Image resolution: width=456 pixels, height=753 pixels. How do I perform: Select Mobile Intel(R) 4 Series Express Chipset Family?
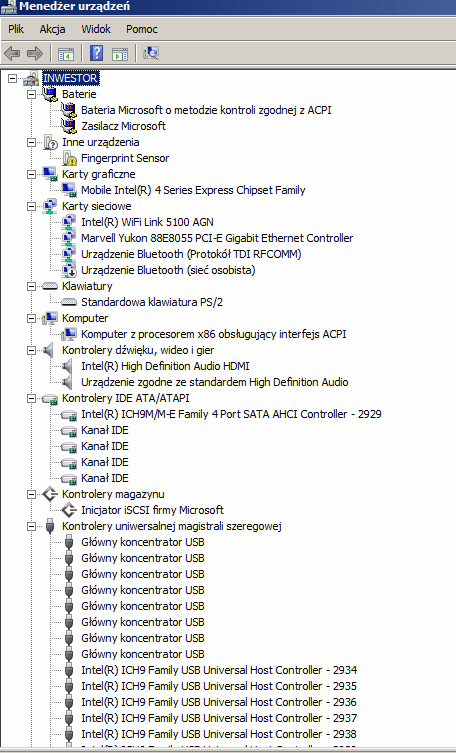pos(193,190)
